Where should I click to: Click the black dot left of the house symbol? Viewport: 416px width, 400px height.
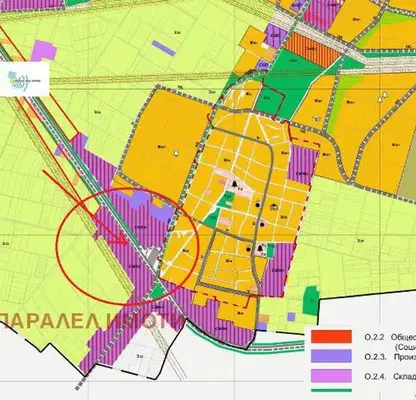click(x=257, y=205)
